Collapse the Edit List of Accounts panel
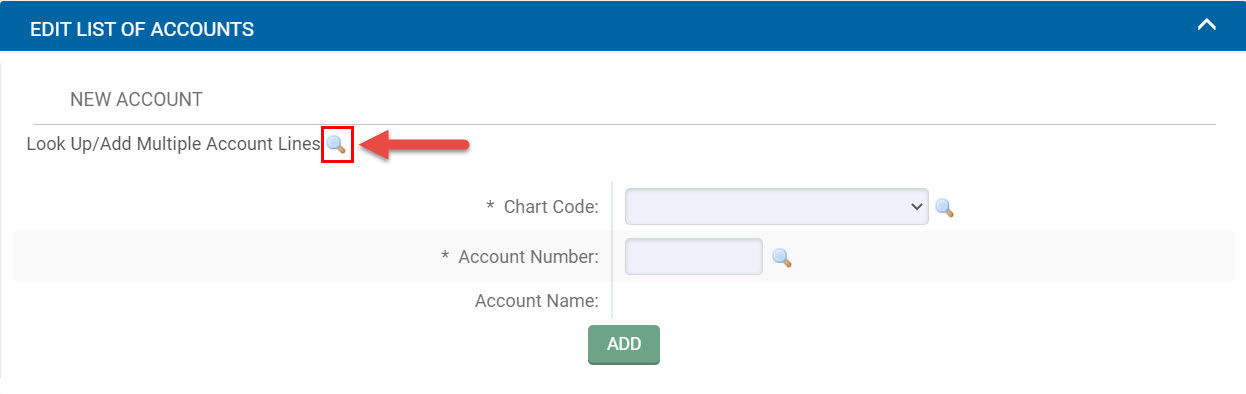Screen dimensions: 1246x394 pos(1207,24)
